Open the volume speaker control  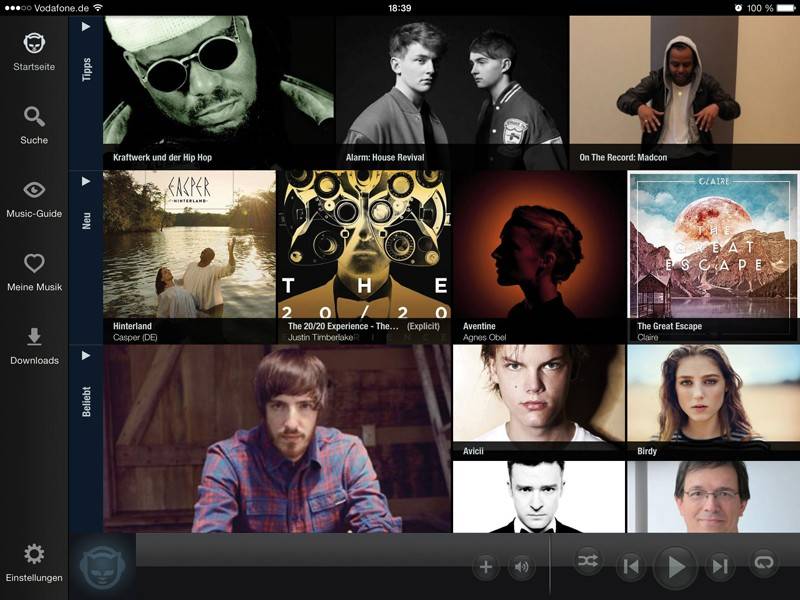[x=521, y=567]
